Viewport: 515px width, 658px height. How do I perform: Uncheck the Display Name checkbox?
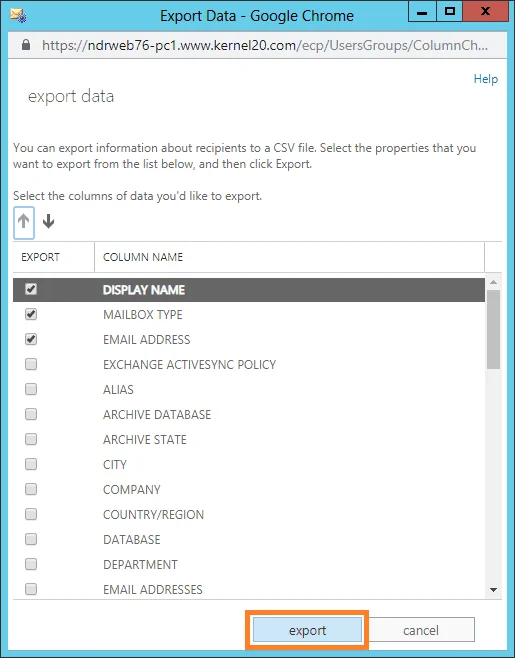coord(31,289)
